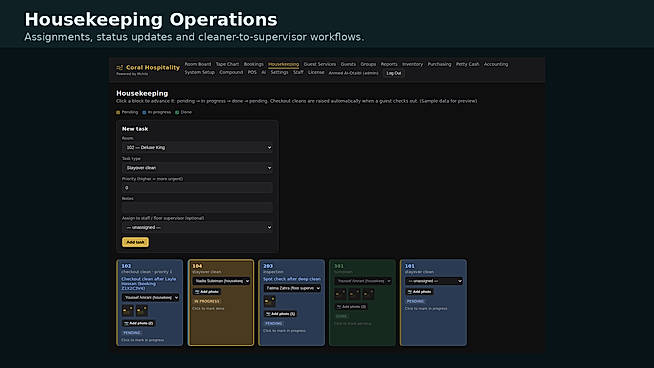Click room number 101 heading
The width and height of the screenshot is (654, 368).
tap(410, 266)
